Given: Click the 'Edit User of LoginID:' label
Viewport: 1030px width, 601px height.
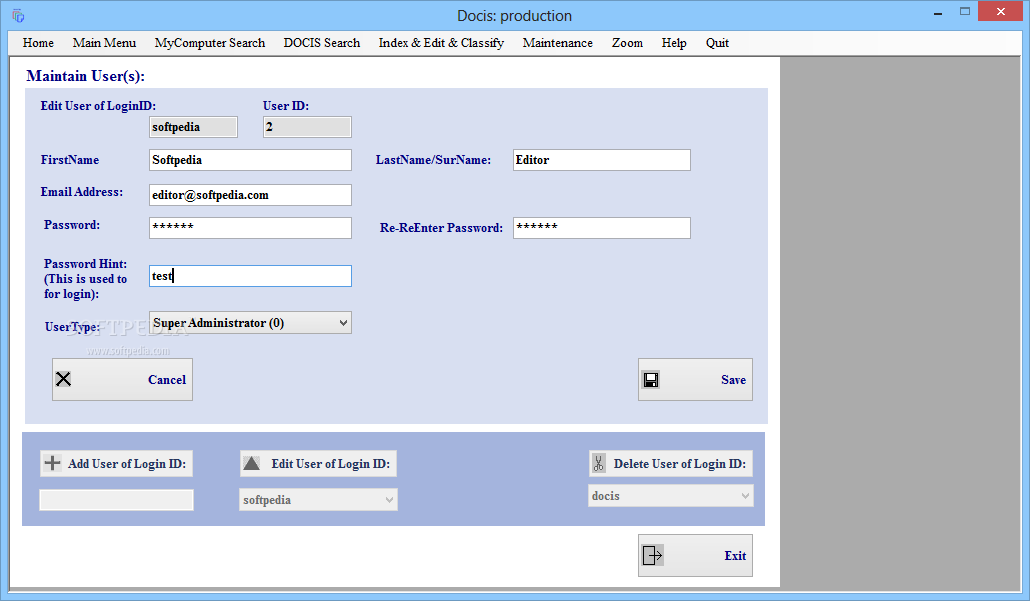Looking at the screenshot, I should [x=98, y=106].
